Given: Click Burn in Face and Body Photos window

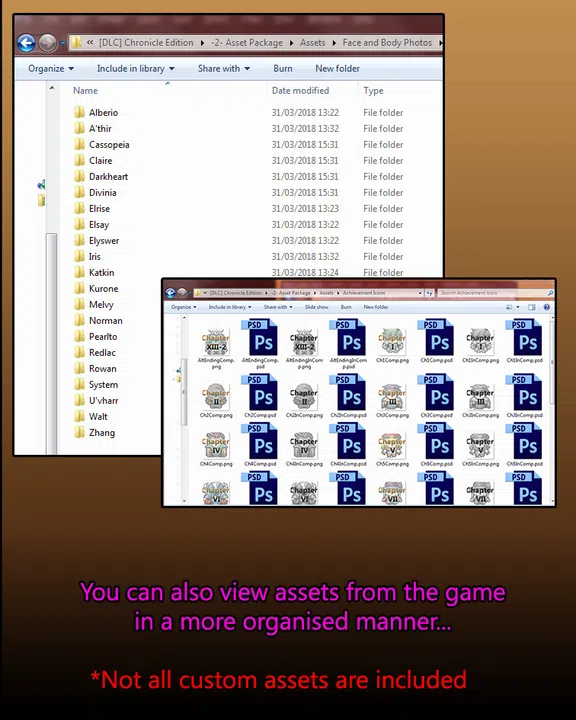Looking at the screenshot, I should [283, 68].
